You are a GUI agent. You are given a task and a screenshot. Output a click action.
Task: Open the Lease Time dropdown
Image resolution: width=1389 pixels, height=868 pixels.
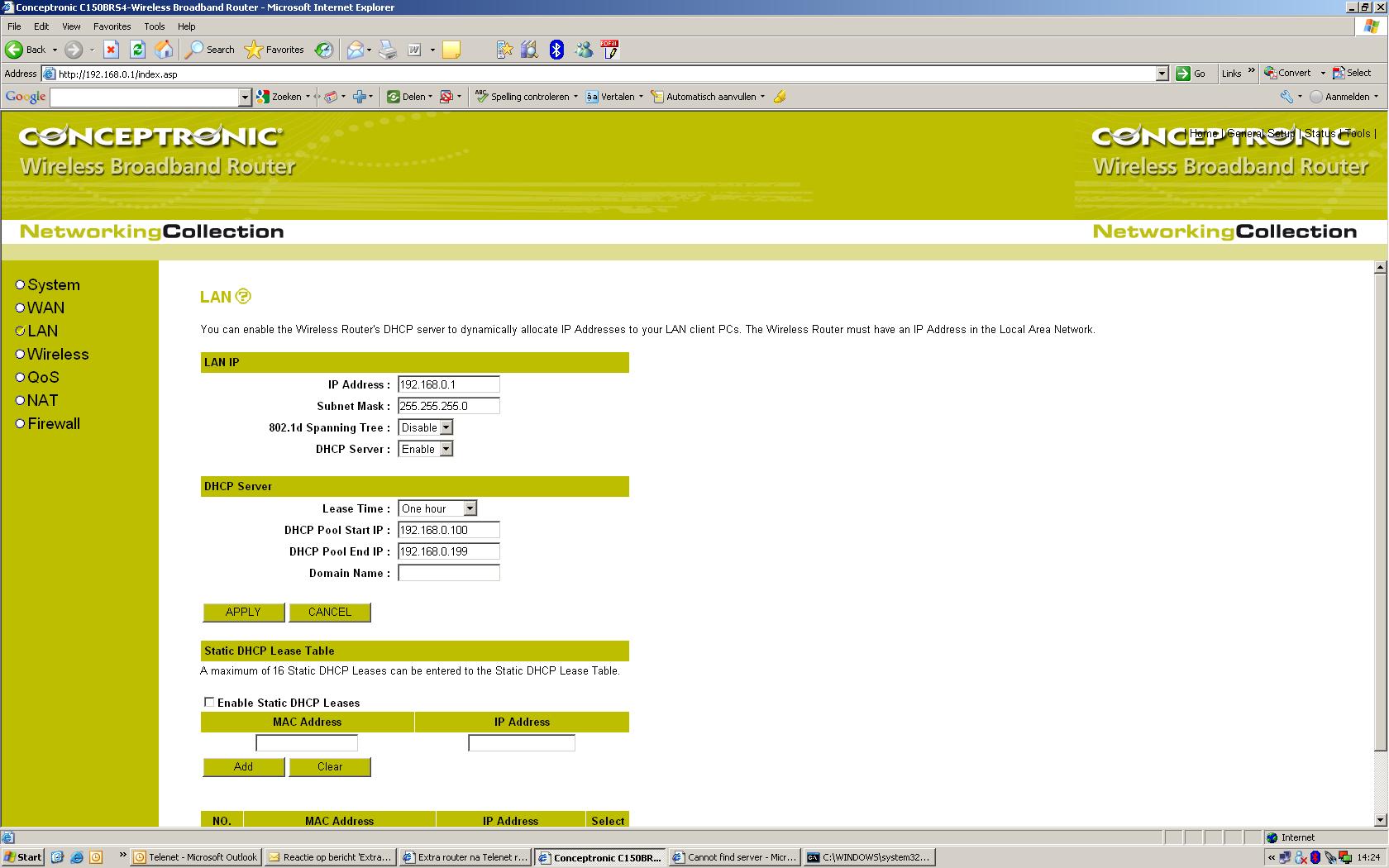click(x=437, y=508)
